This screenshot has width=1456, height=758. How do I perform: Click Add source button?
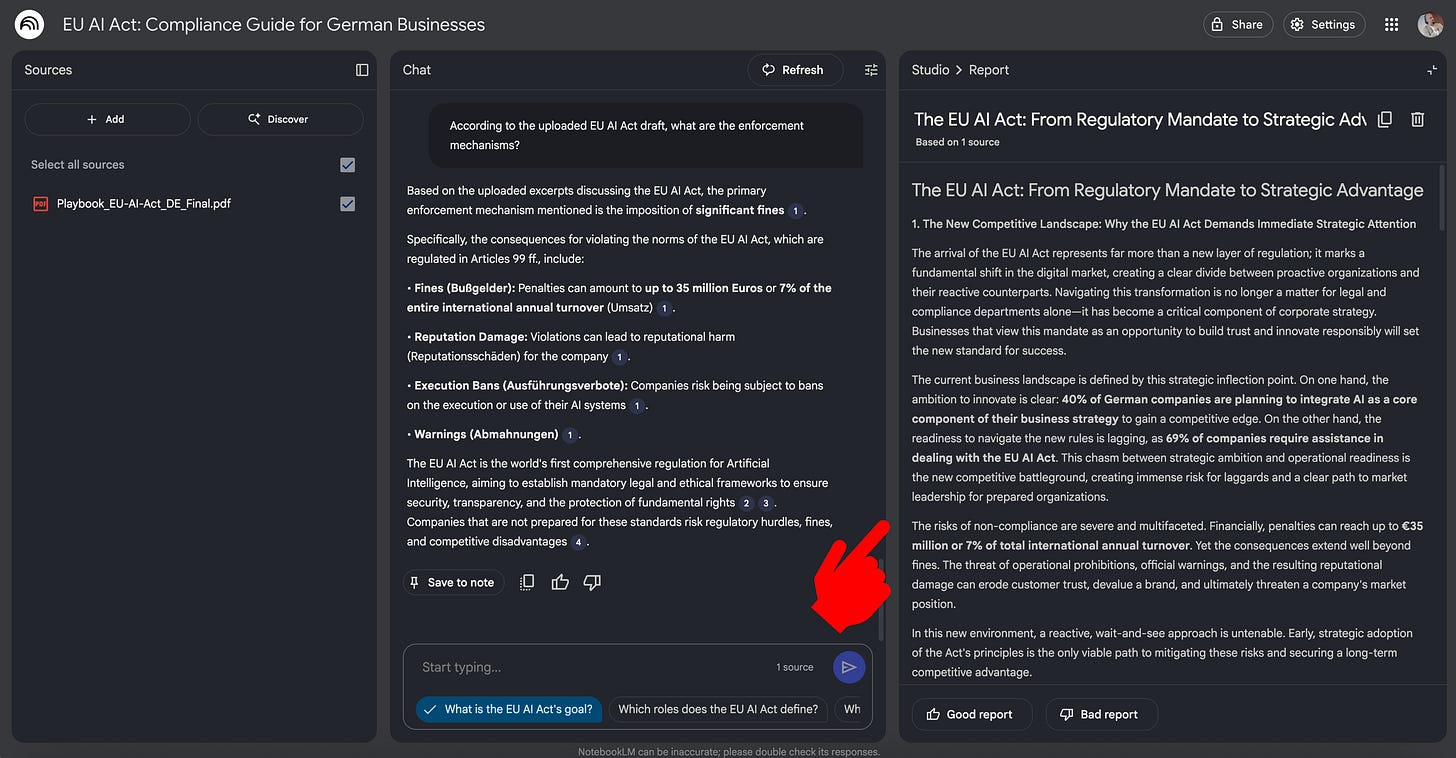pyautogui.click(x=107, y=119)
